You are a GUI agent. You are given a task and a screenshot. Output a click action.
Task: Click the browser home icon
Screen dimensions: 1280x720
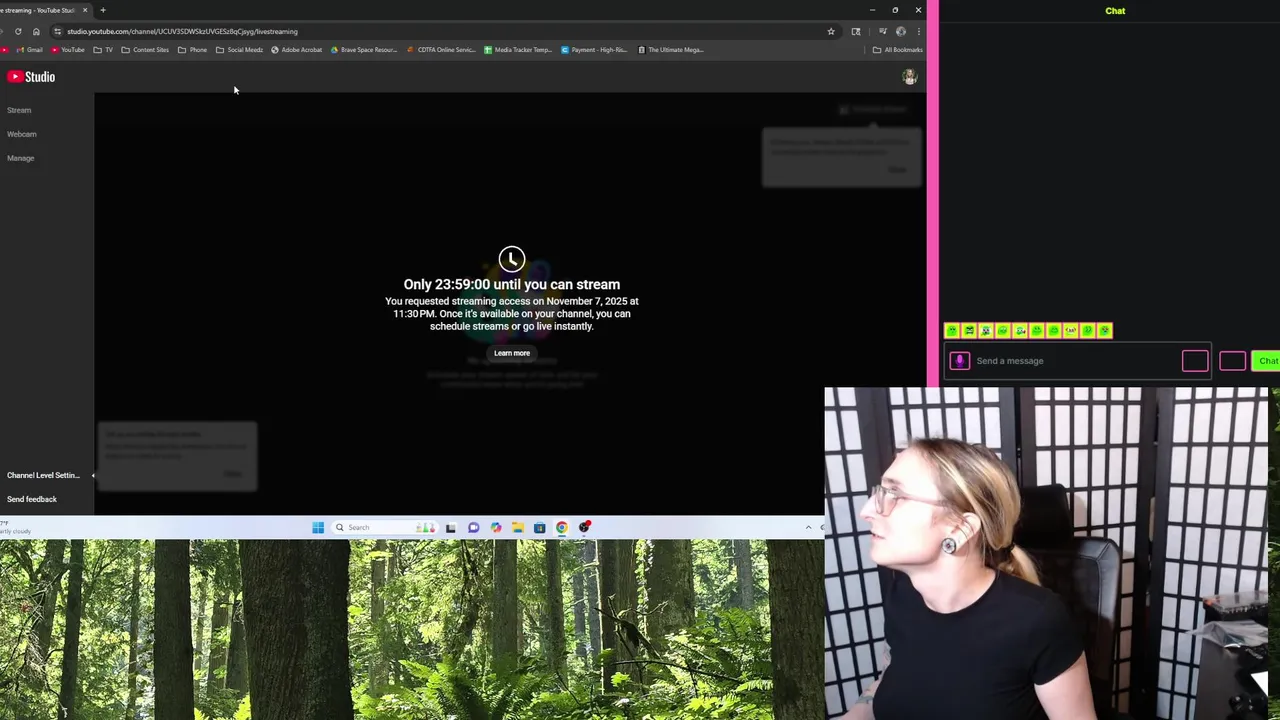click(36, 31)
